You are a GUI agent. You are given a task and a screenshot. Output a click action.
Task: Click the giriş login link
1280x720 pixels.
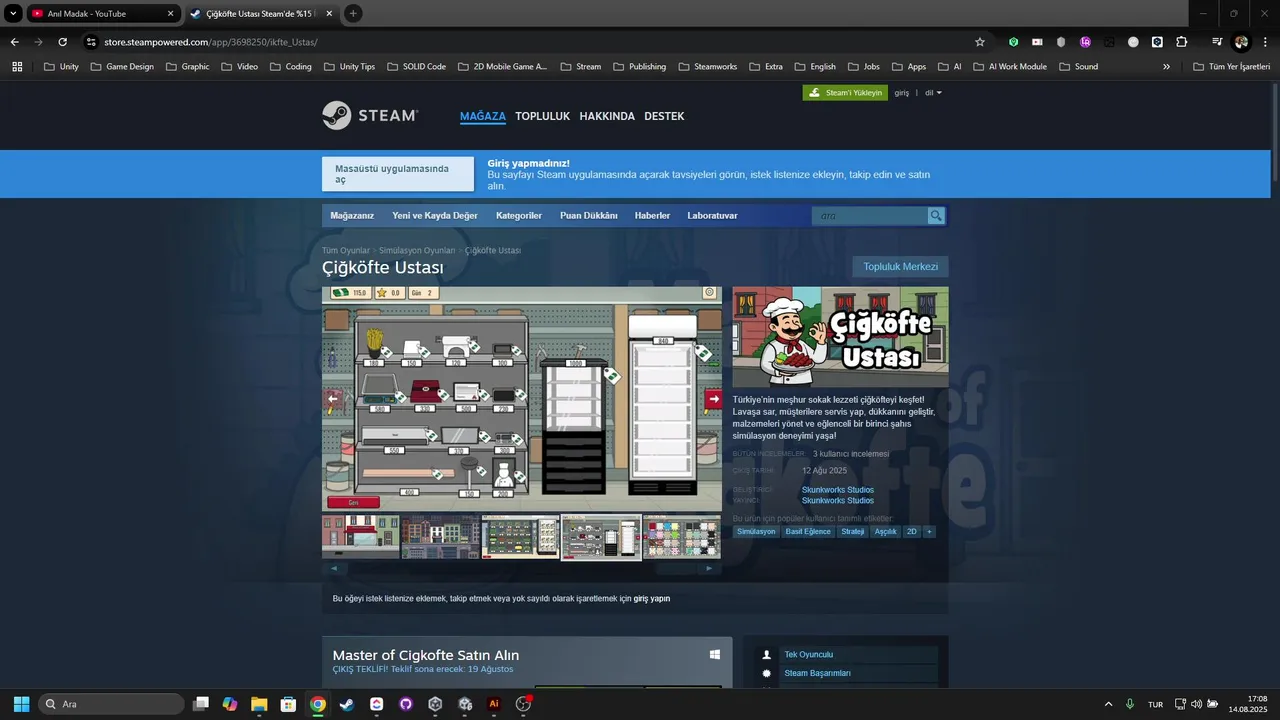pyautogui.click(x=902, y=93)
